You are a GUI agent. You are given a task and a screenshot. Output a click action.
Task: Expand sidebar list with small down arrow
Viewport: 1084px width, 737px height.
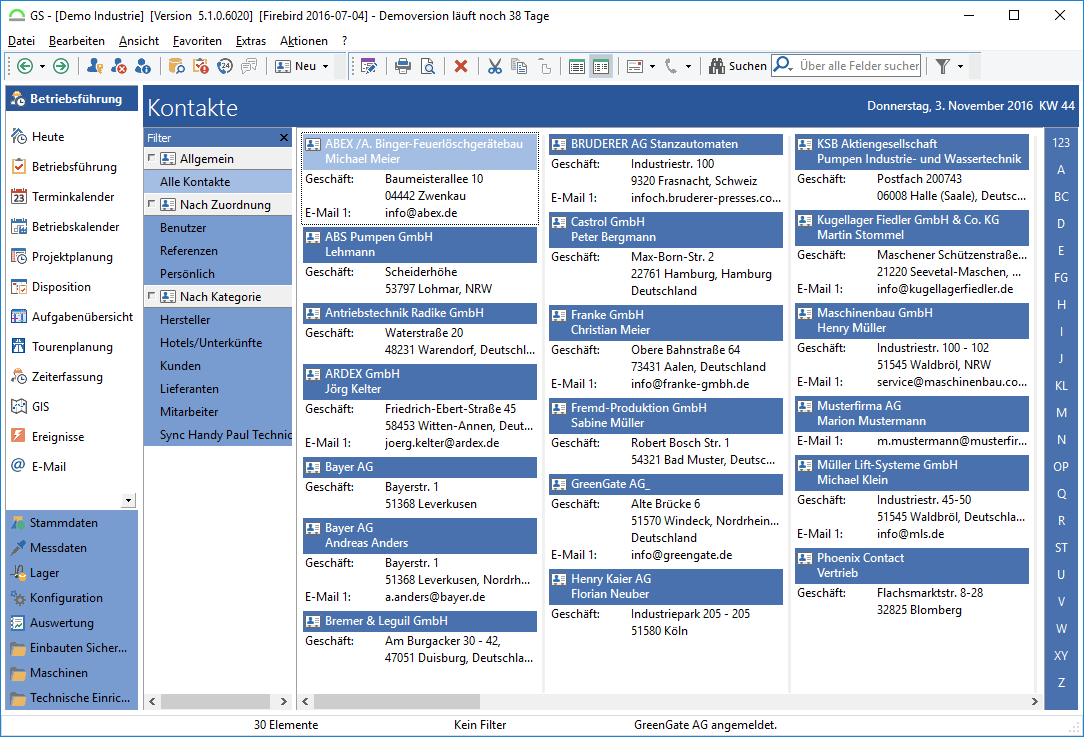pyautogui.click(x=128, y=500)
